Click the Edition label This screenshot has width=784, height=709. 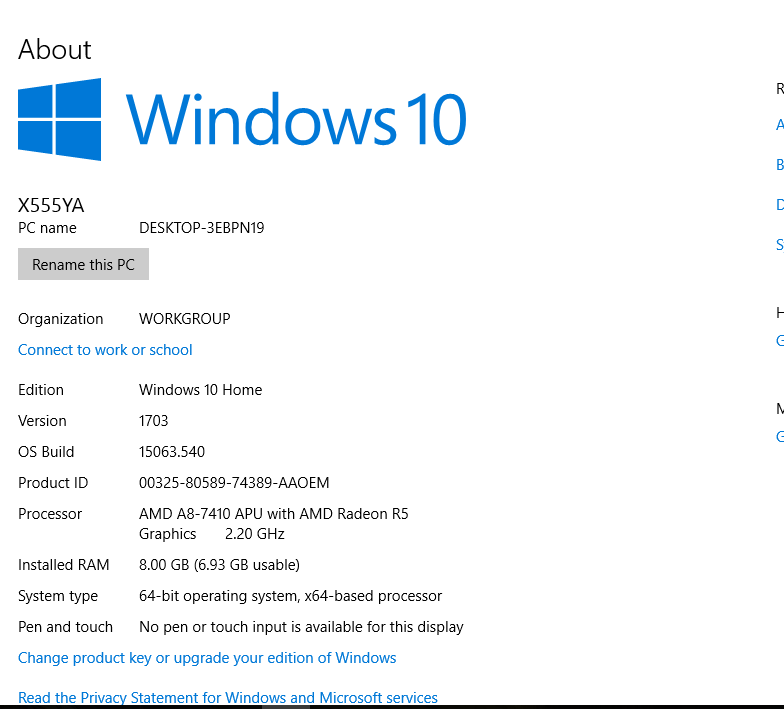(41, 390)
